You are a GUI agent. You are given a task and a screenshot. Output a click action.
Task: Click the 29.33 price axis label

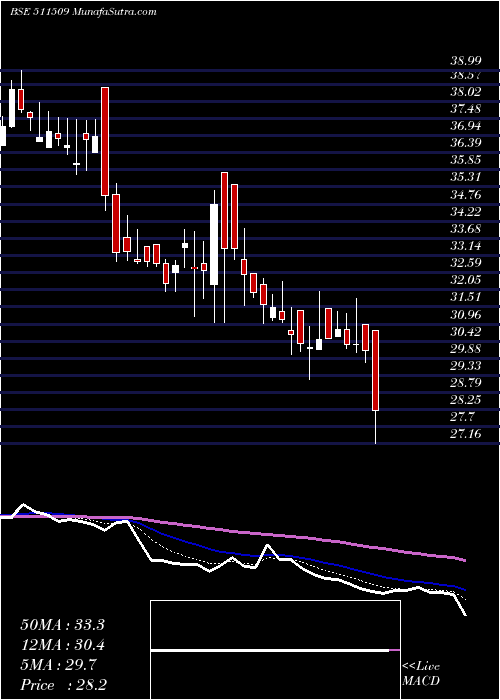[x=466, y=366]
